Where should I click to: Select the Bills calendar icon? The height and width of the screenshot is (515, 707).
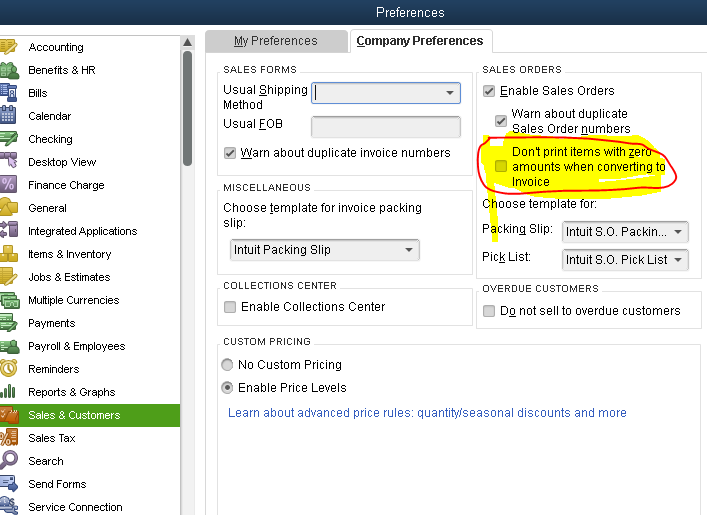tap(8, 93)
